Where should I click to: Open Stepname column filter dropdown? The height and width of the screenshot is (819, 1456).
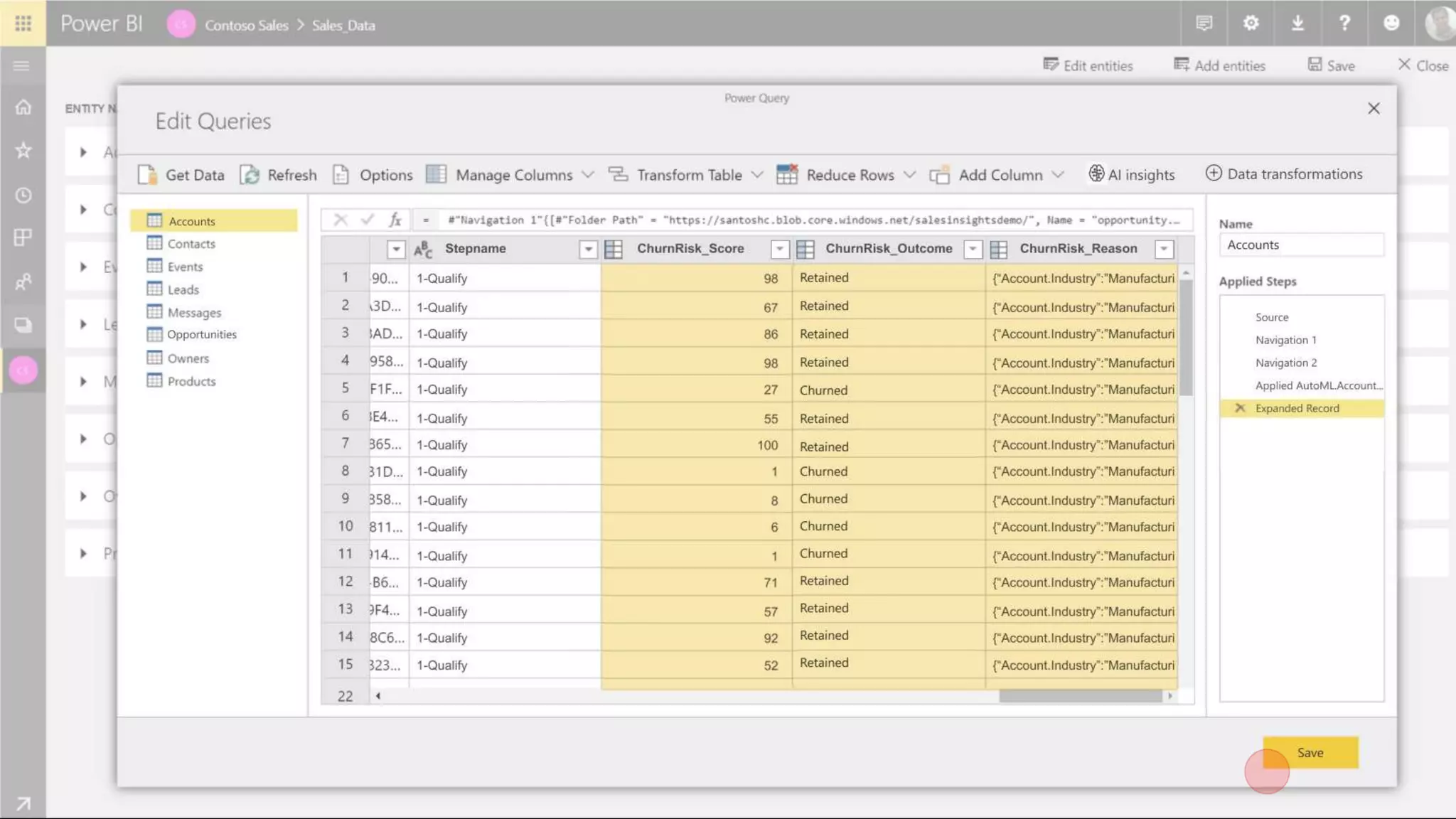point(588,249)
